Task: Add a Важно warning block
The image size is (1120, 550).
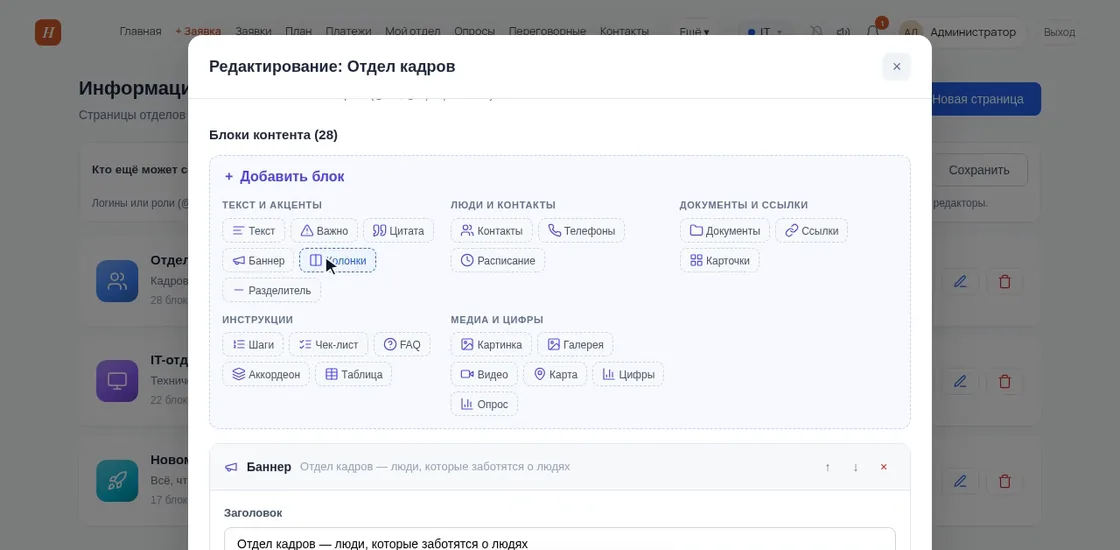Action: [324, 231]
